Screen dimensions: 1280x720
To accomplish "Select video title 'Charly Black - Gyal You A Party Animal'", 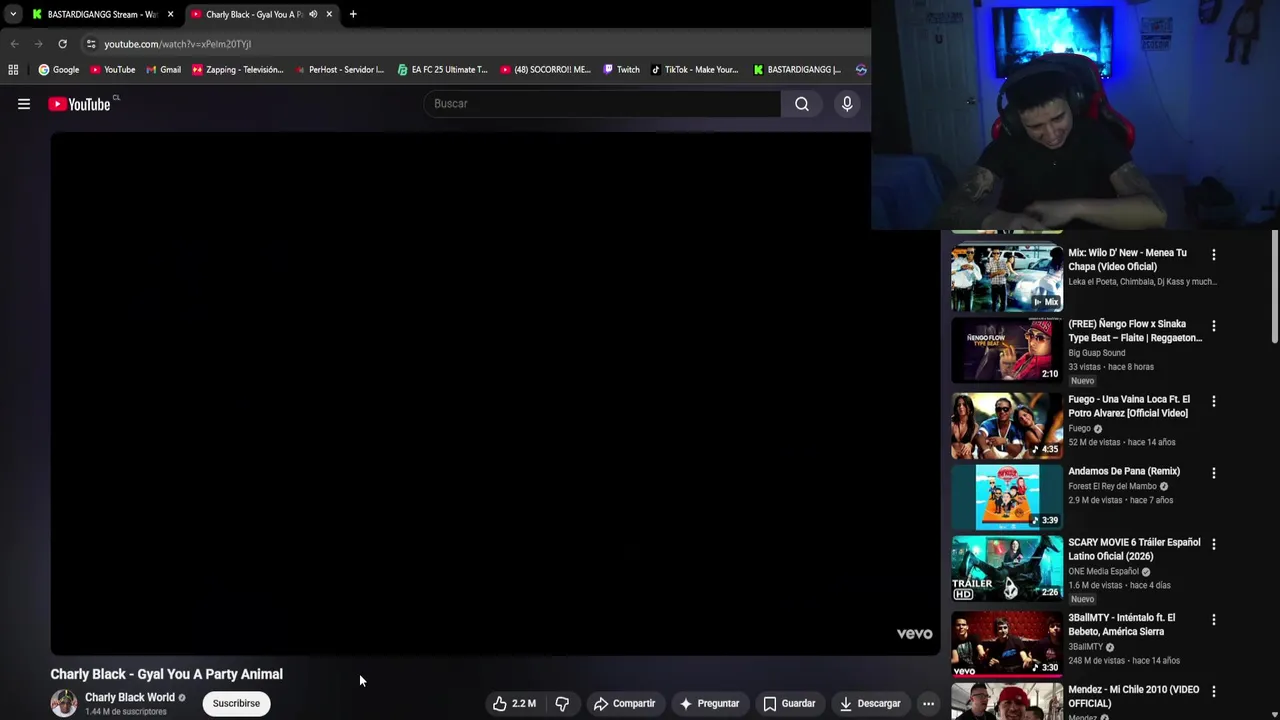I will click(167, 674).
